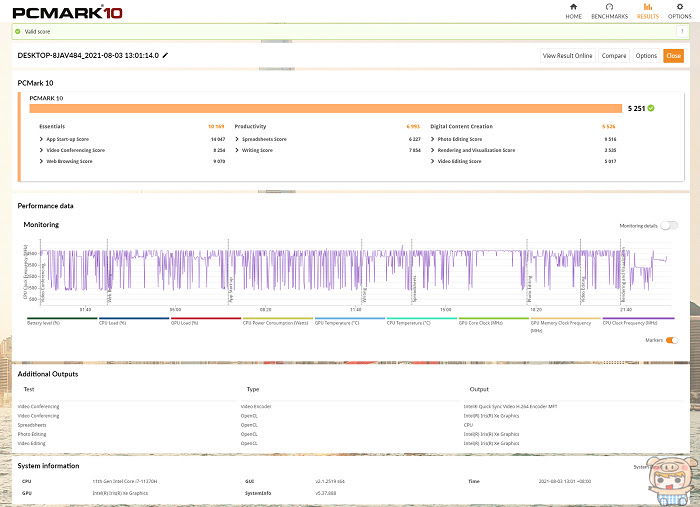The width and height of the screenshot is (700, 507).
Task: Click the Output column header
Action: pos(479,389)
